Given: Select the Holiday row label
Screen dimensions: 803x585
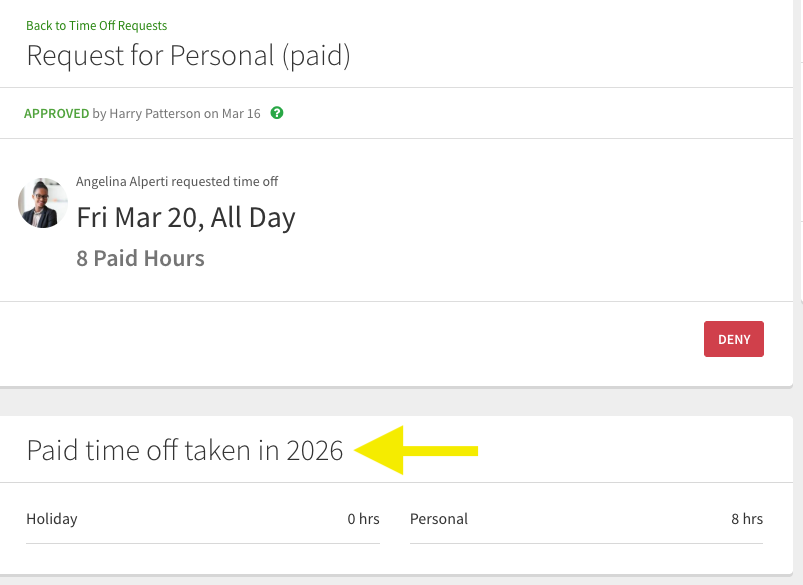Looking at the screenshot, I should pos(52,519).
